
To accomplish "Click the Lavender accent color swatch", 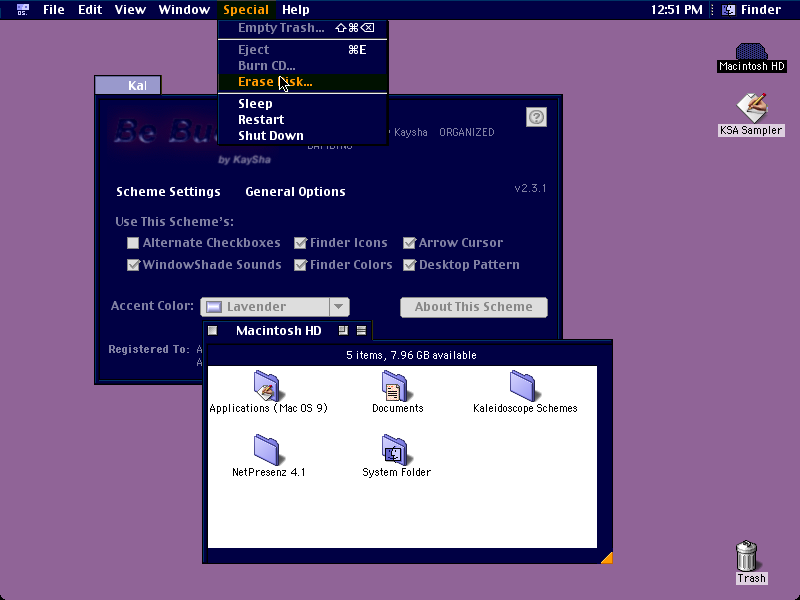I will (214, 307).
